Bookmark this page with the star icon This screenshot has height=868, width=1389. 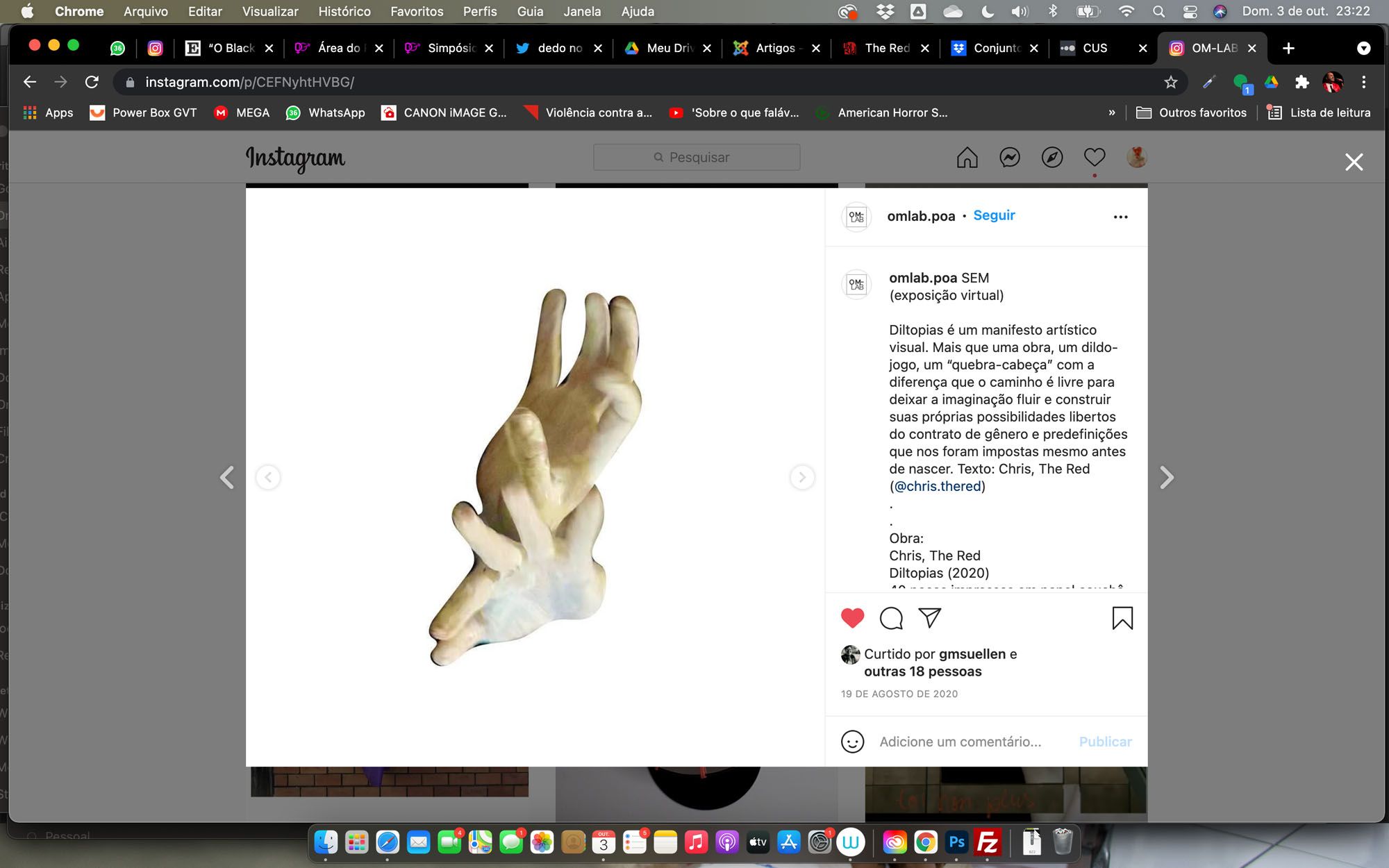[1171, 83]
